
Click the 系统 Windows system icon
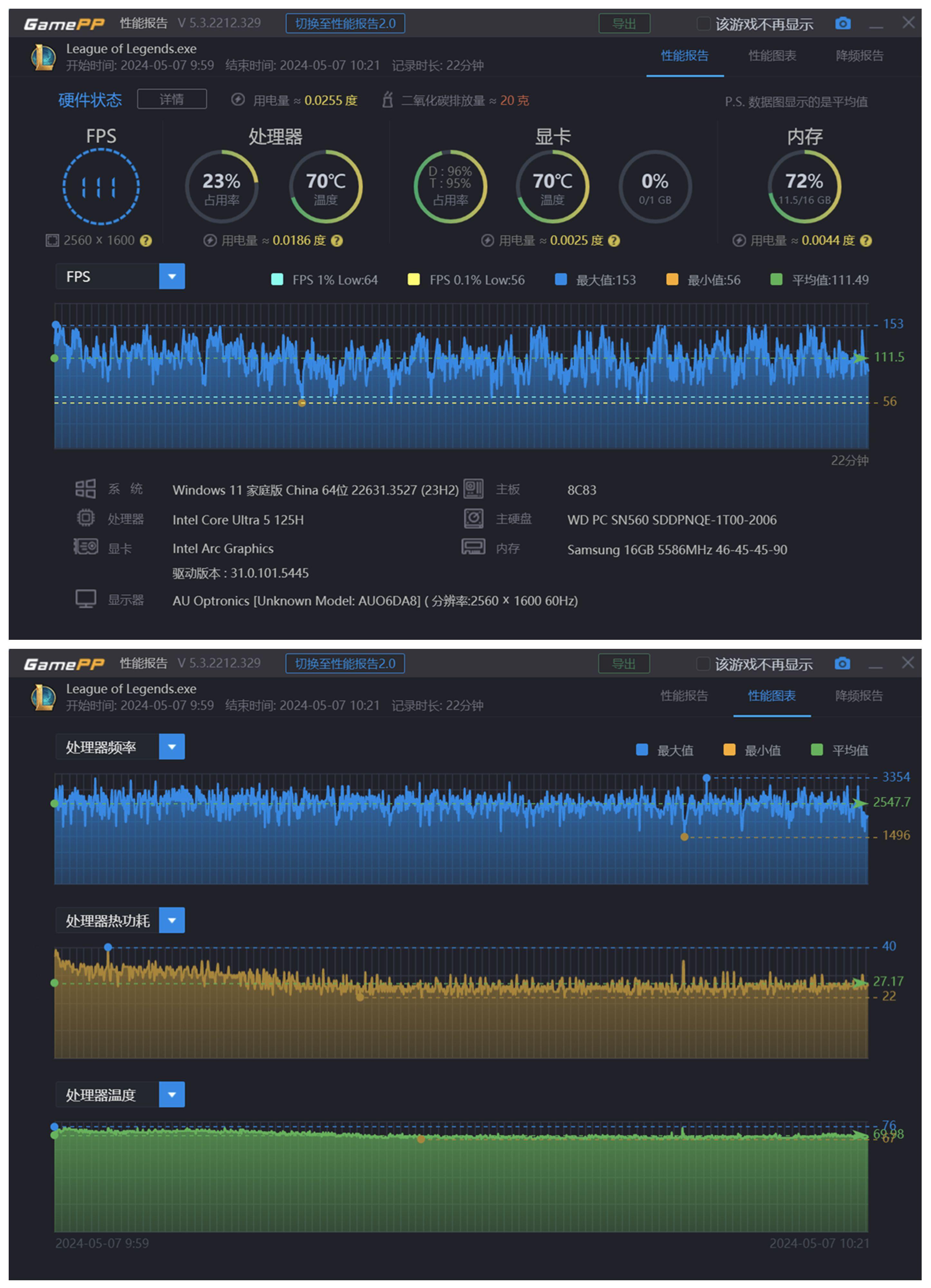[x=85, y=489]
